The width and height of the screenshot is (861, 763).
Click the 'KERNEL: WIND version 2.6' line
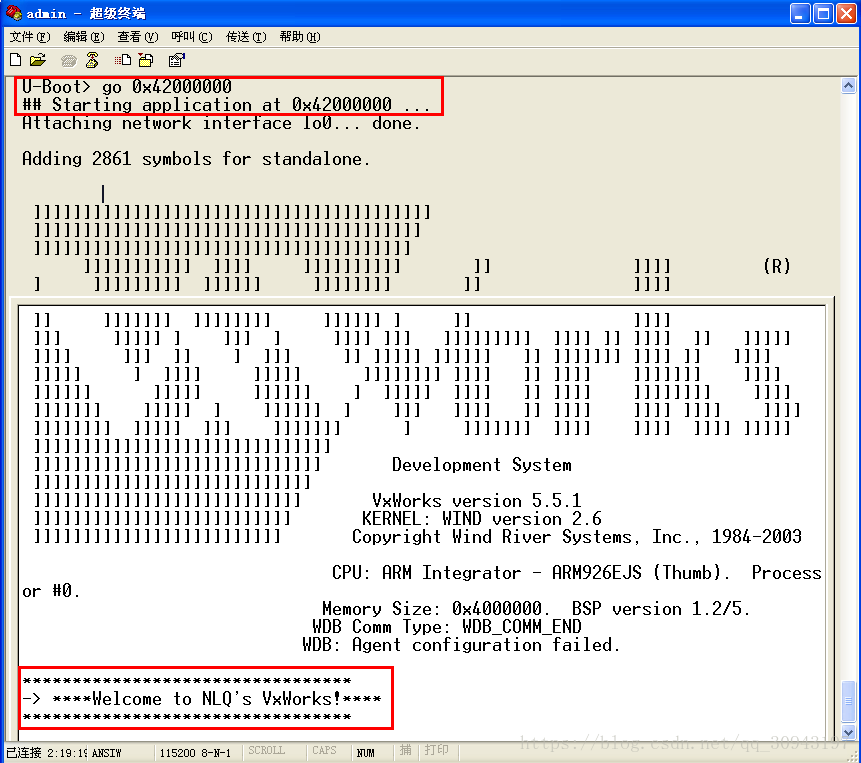[482, 519]
